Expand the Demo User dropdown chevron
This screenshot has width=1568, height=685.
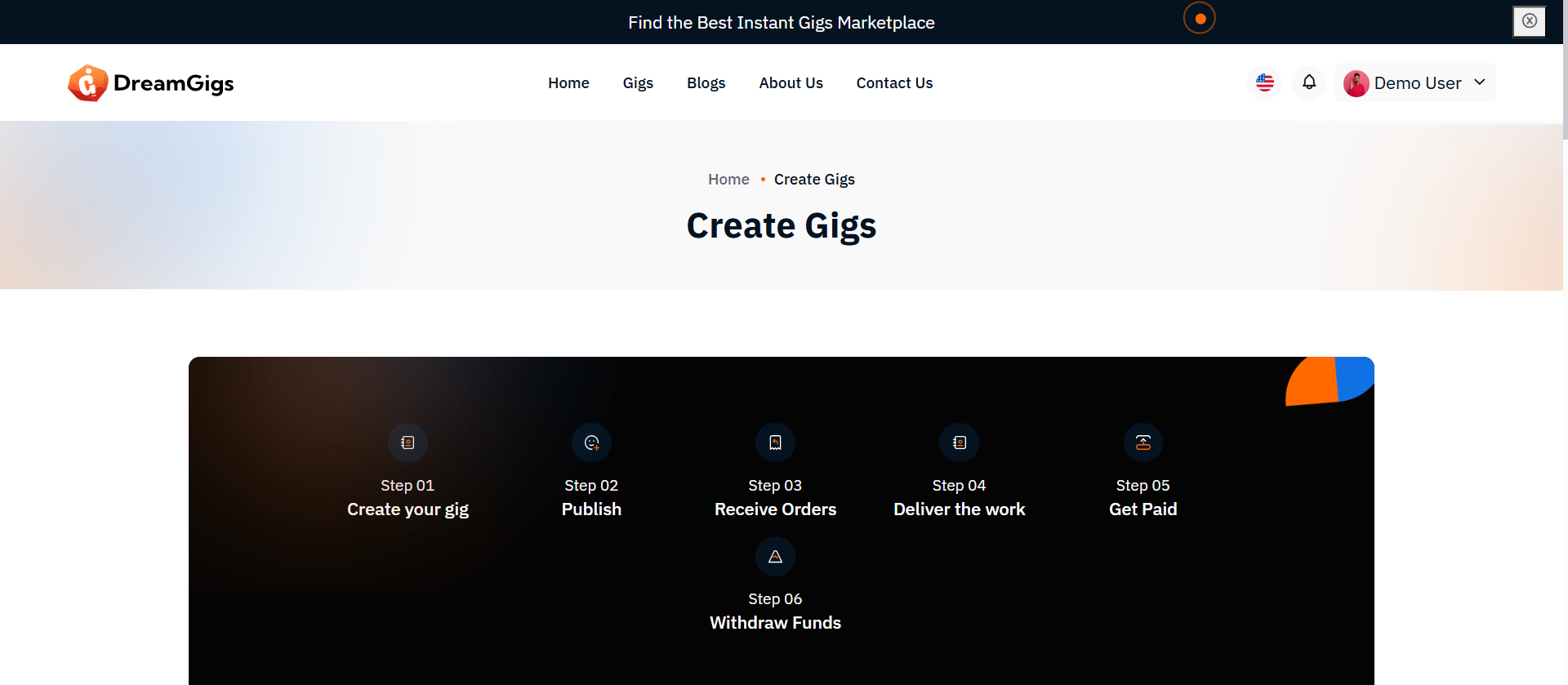(x=1479, y=82)
